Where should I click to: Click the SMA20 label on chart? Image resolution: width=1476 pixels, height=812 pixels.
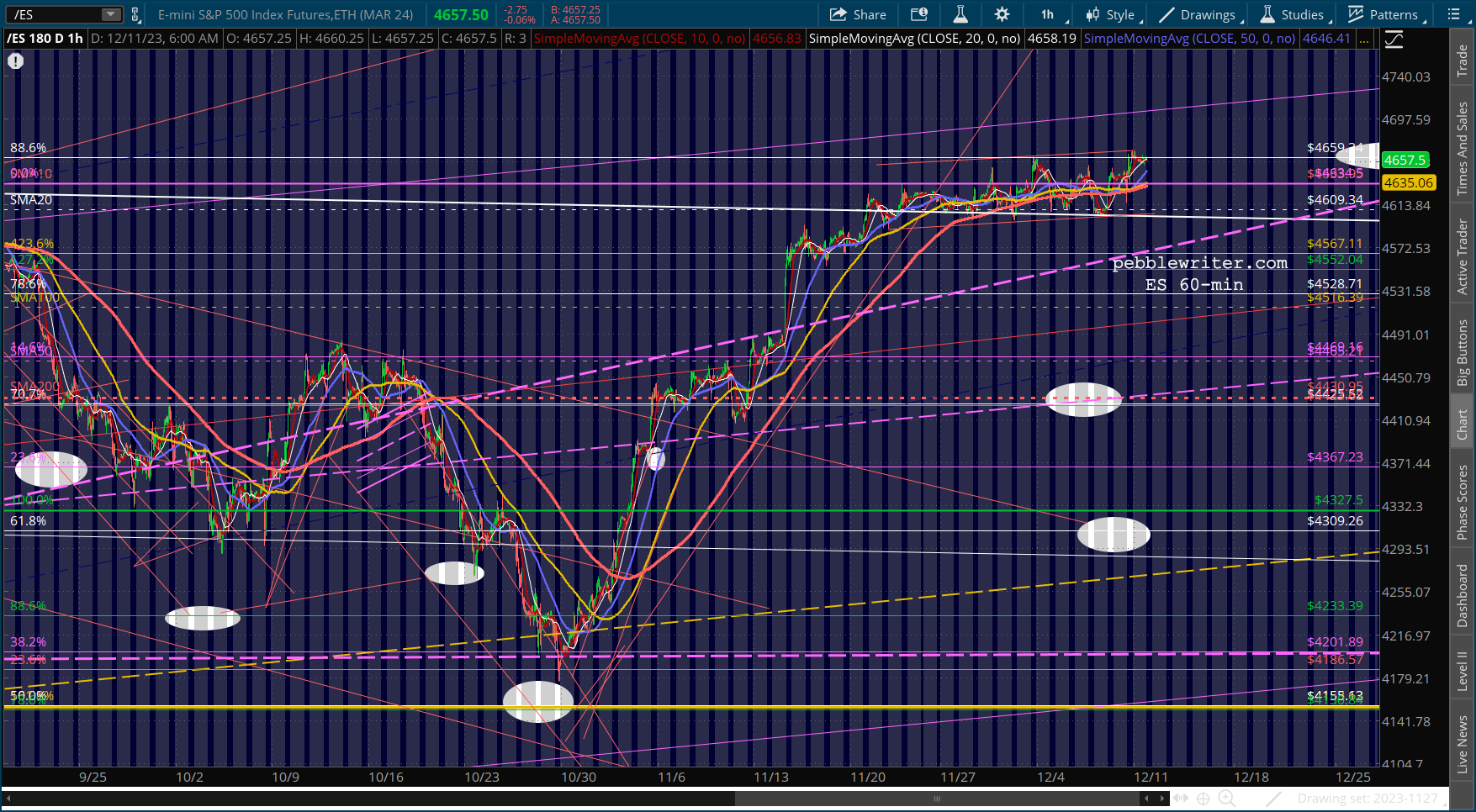point(31,200)
